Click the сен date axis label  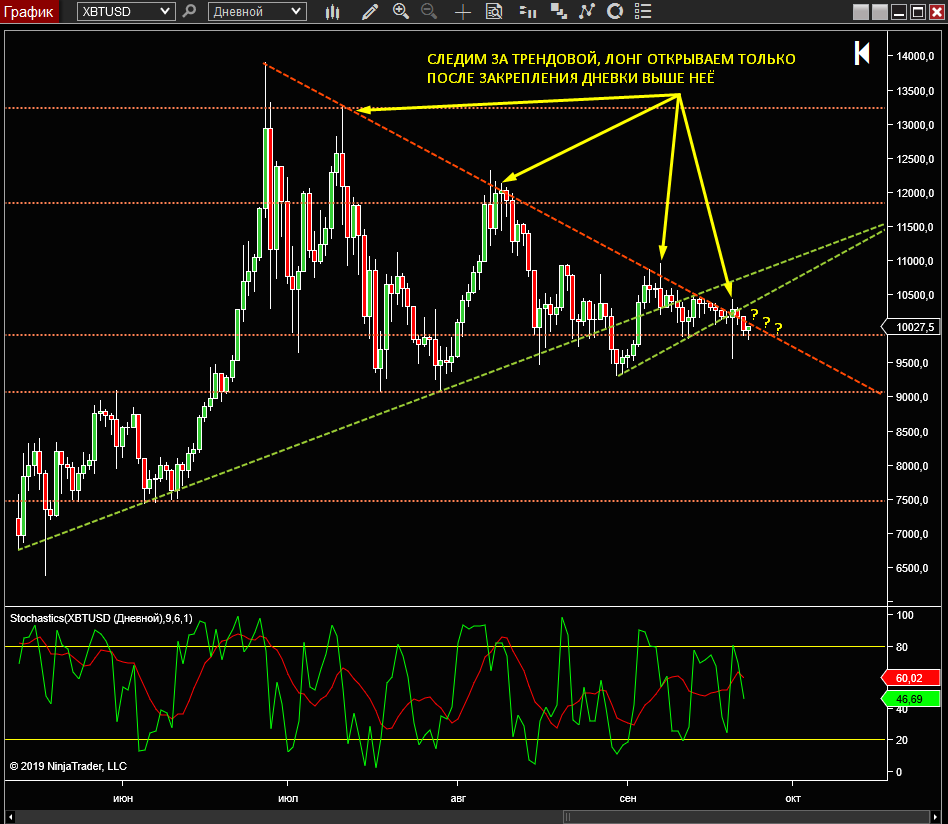[x=628, y=799]
